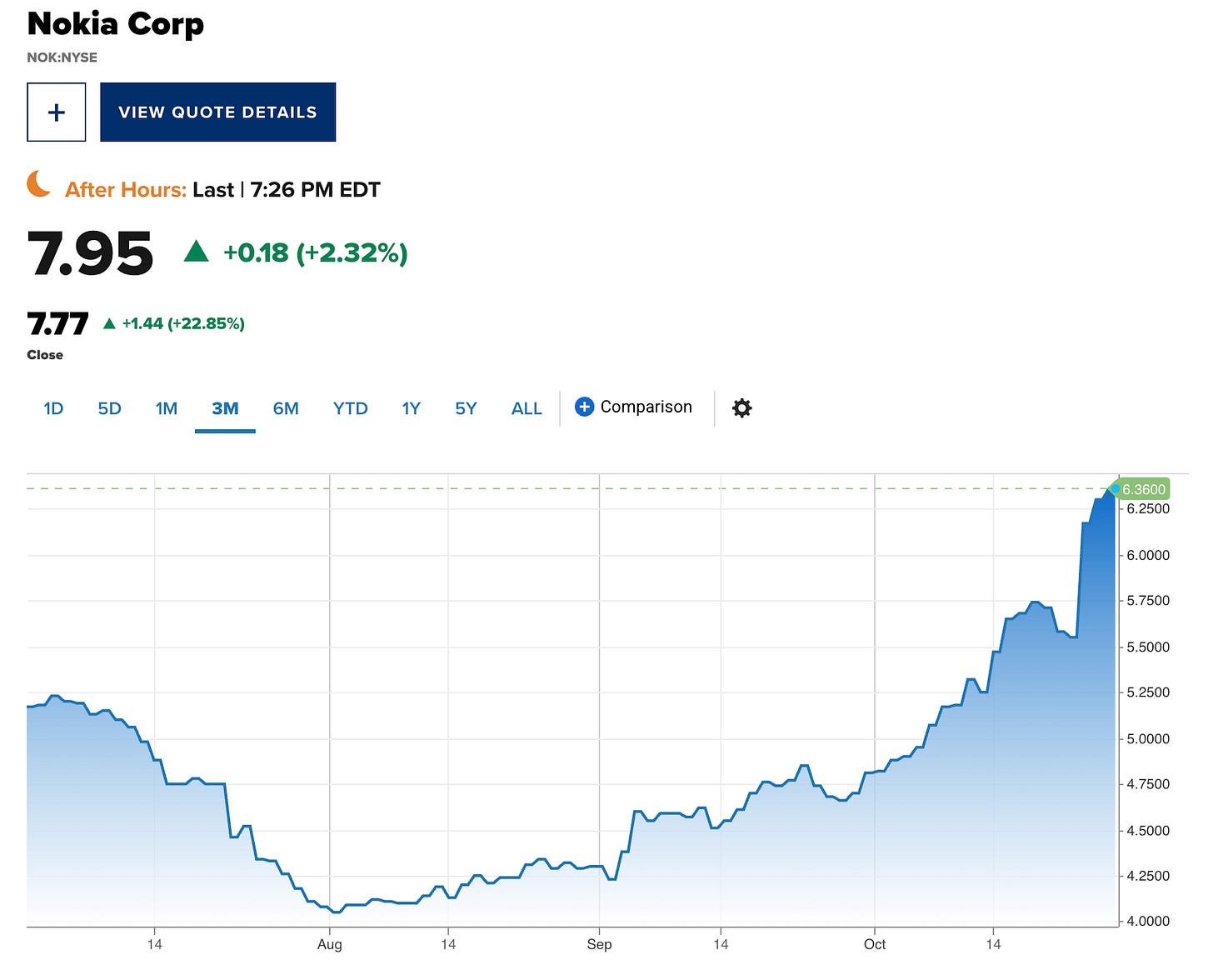Click the Comparison label text
The height and width of the screenshot is (980, 1213).
pos(646,407)
